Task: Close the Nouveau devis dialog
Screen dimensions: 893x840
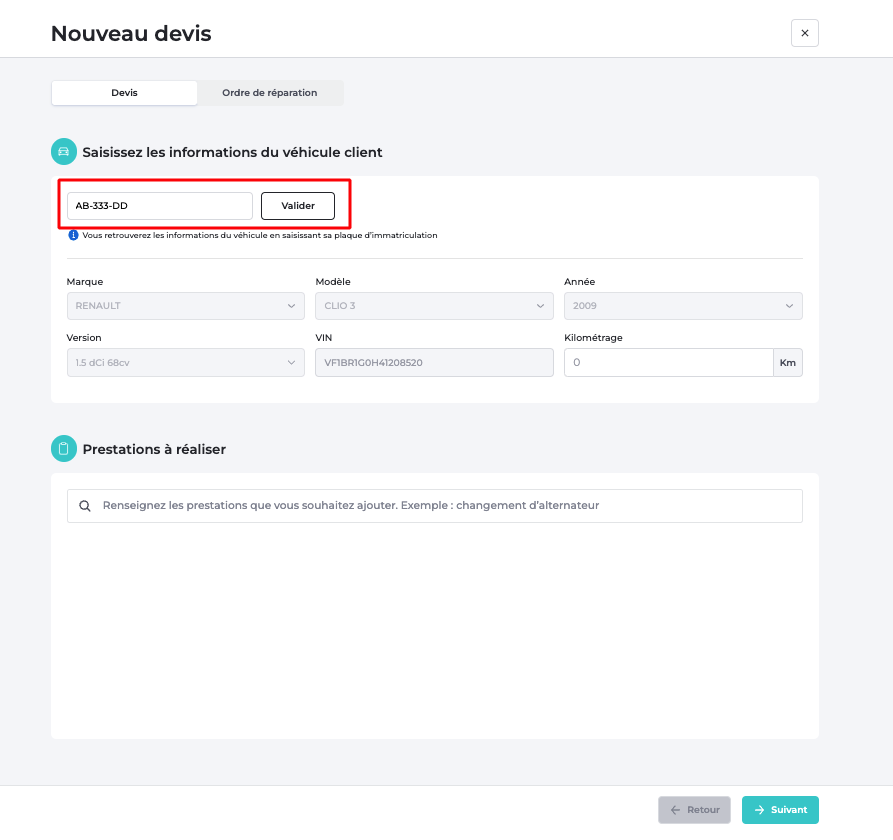Action: pyautogui.click(x=804, y=33)
